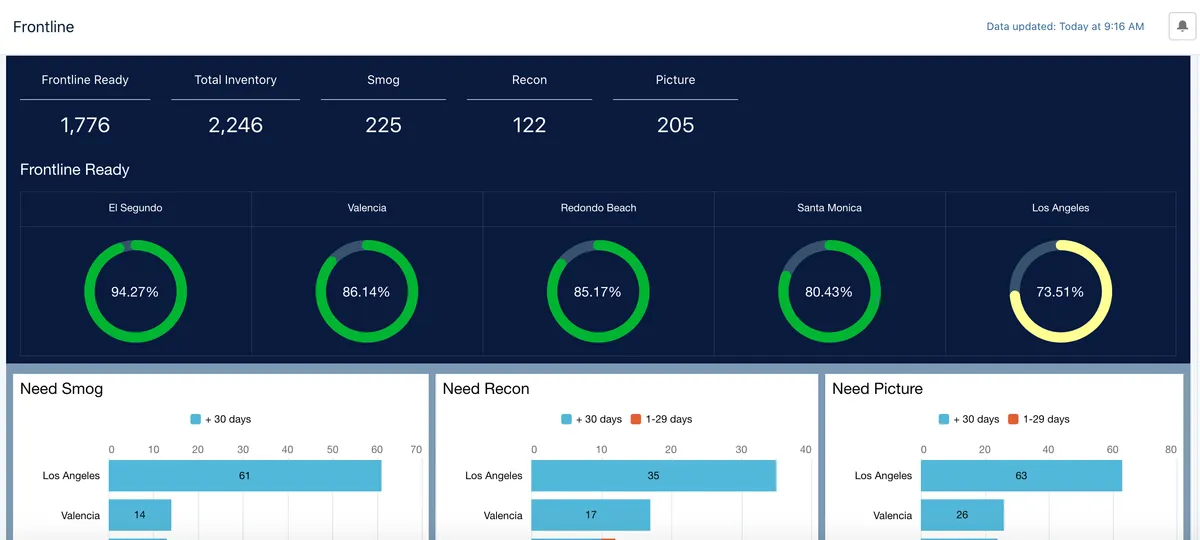Click Los Angeles bar 63 in Need Picture
1200x540 pixels.
click(1021, 476)
